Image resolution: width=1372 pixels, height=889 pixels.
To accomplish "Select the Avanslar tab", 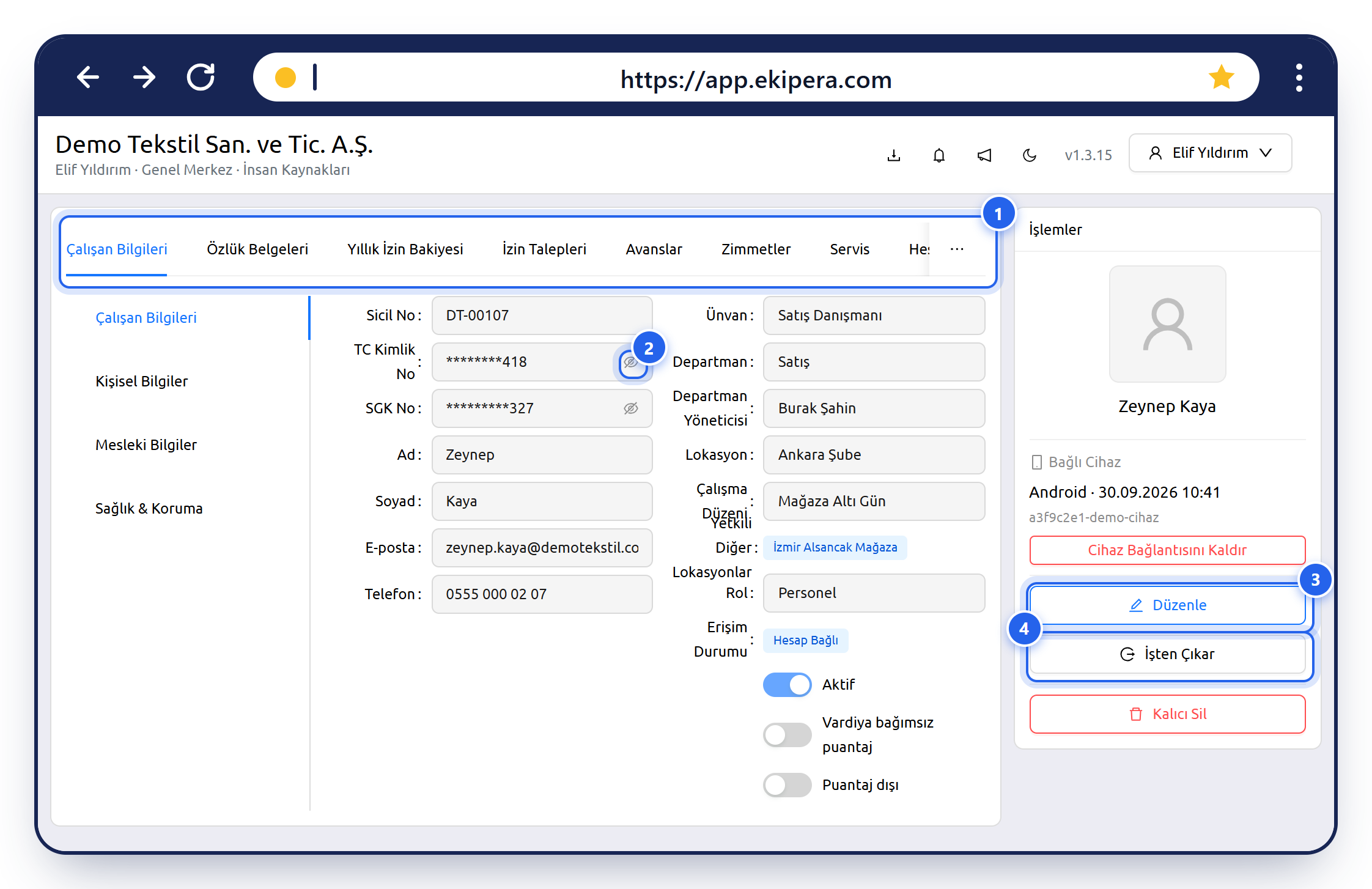I will [654, 249].
